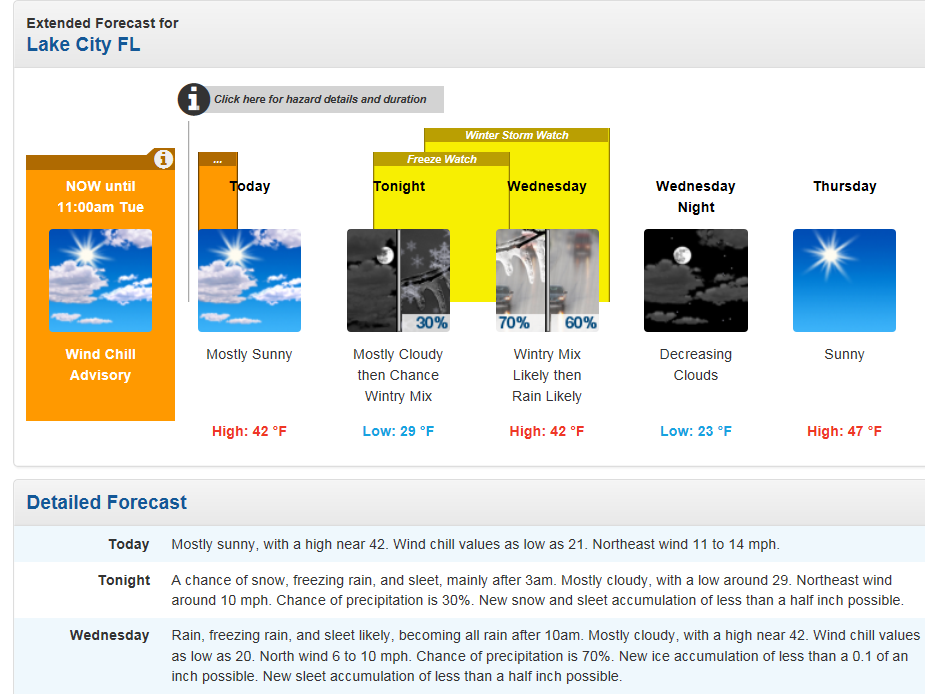Click the Lake City FL location heading
This screenshot has width=925, height=694.
coord(83,45)
